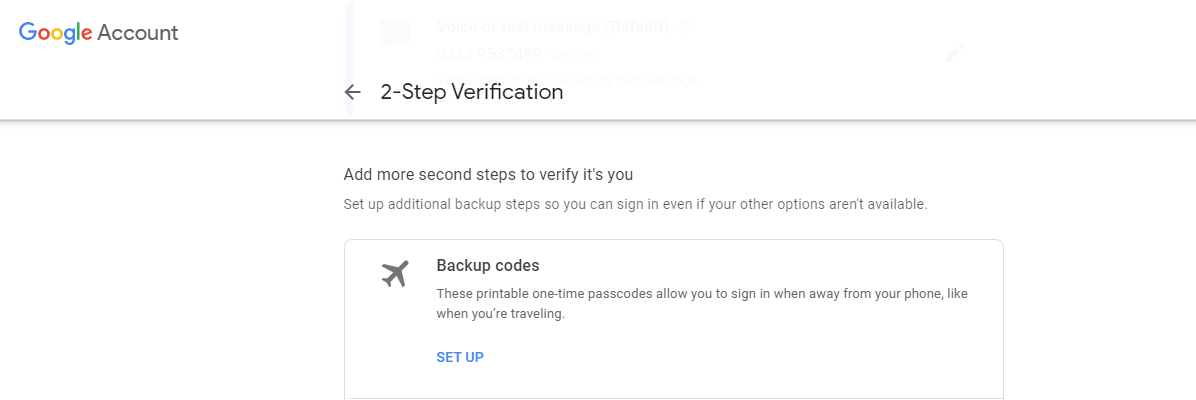This screenshot has width=1196, height=400.
Task: Select the Verification codes are sent text line
Action: (x=567, y=79)
